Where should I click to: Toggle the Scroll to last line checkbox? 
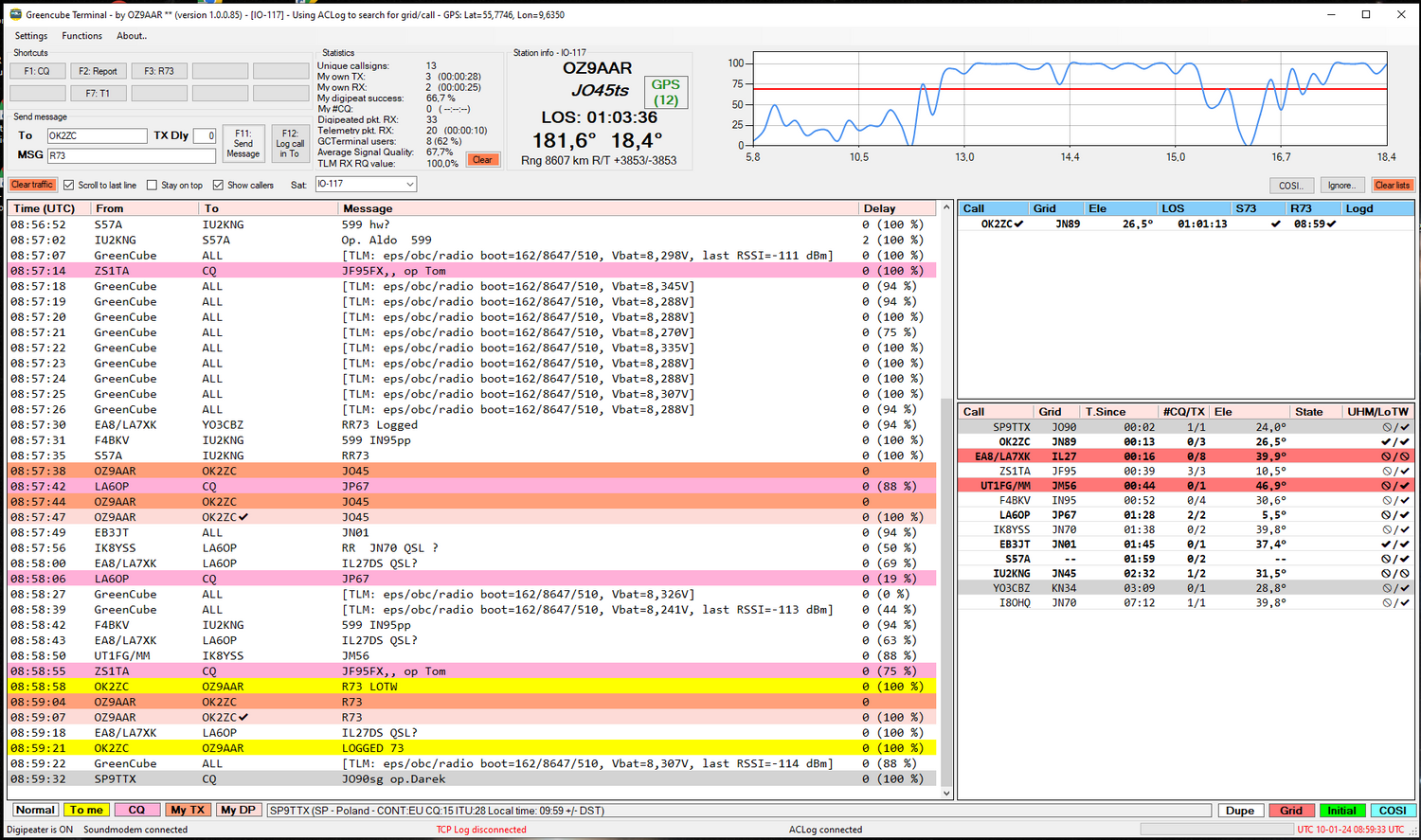(x=68, y=185)
